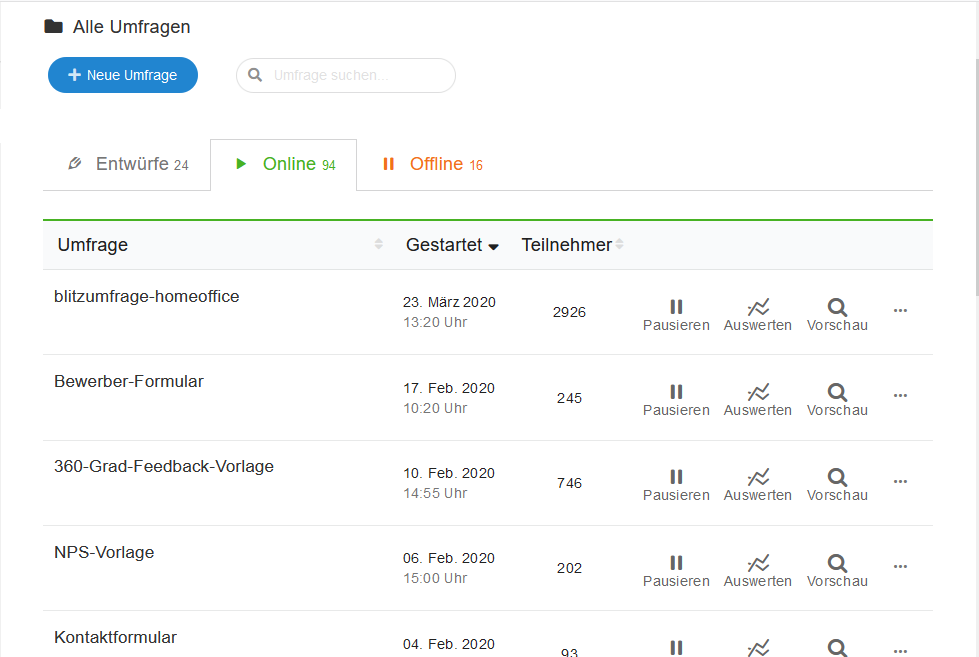Open more options for 360-Grad-Feedback-Vorlage
This screenshot has width=979, height=657.
pos(900,482)
